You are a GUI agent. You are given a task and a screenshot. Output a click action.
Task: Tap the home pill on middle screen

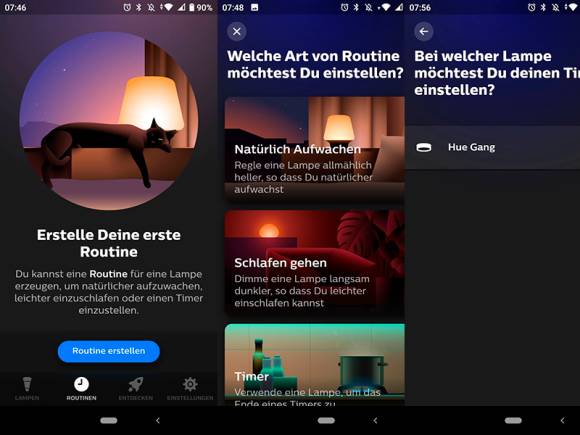(x=326, y=421)
